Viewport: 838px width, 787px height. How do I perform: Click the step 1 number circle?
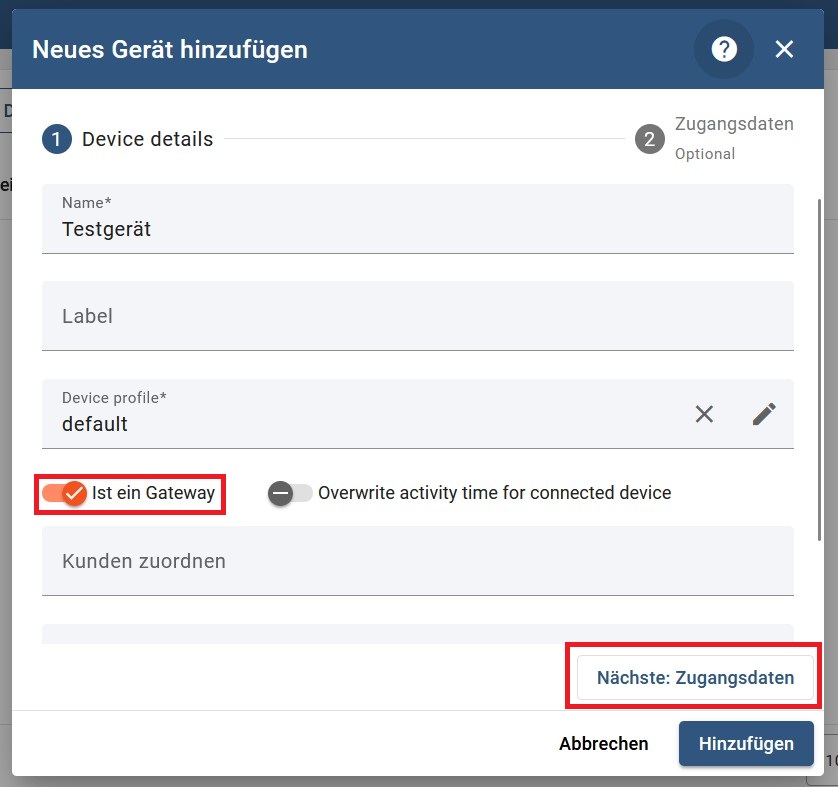pos(56,139)
